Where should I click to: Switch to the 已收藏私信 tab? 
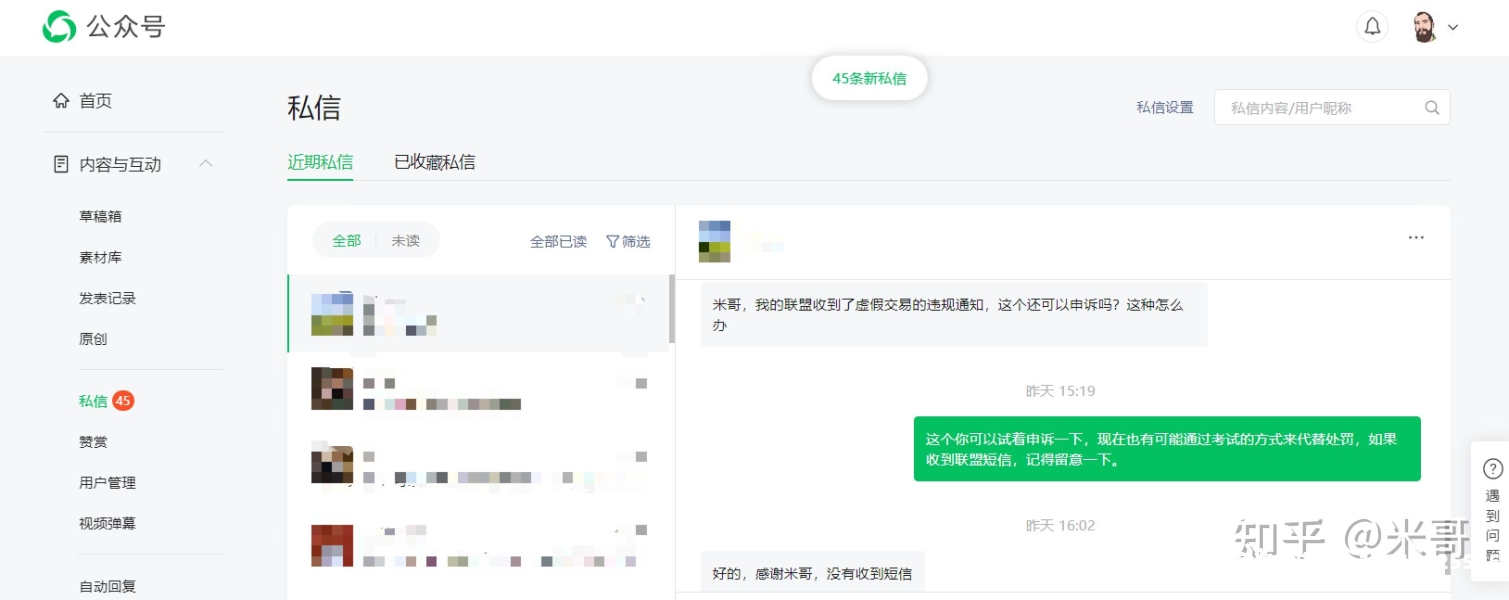click(x=434, y=162)
